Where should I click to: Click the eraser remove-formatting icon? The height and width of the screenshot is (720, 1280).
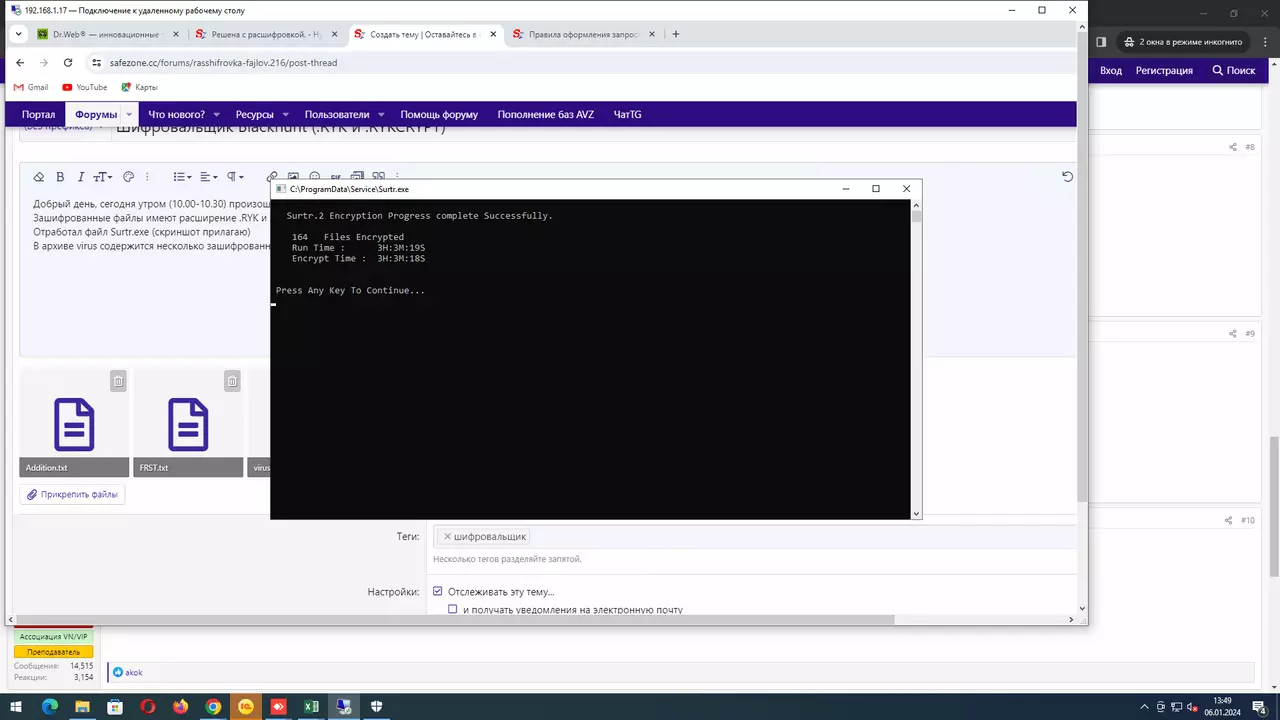point(39,177)
